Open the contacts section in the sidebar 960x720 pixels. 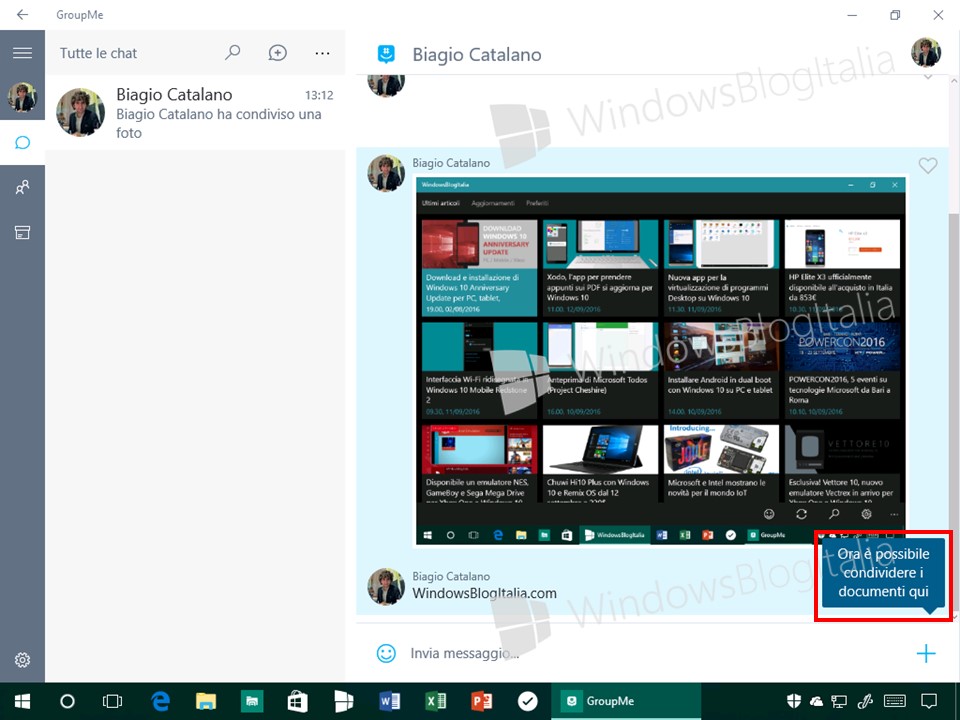pyautogui.click(x=22, y=187)
